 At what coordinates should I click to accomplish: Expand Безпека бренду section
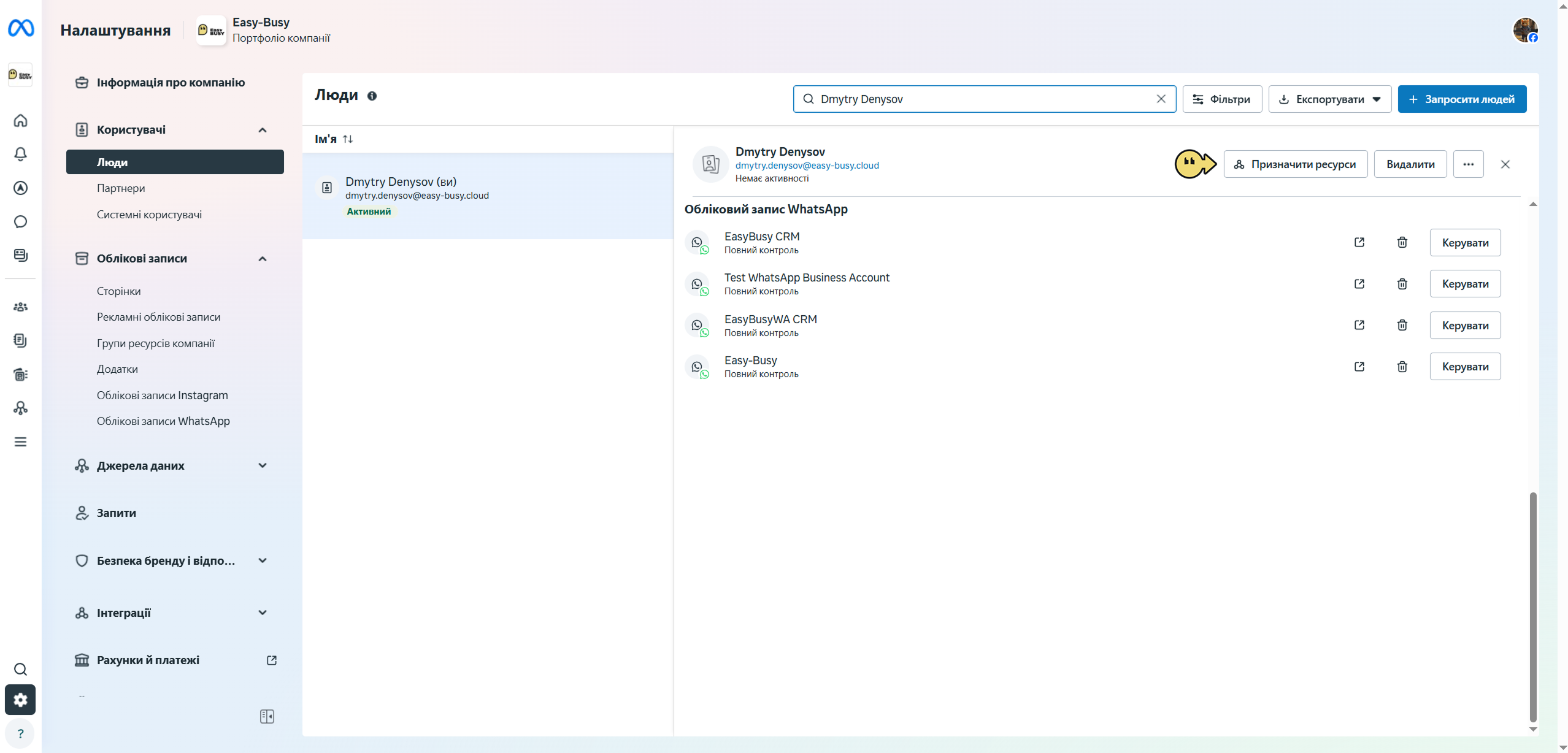click(x=263, y=560)
